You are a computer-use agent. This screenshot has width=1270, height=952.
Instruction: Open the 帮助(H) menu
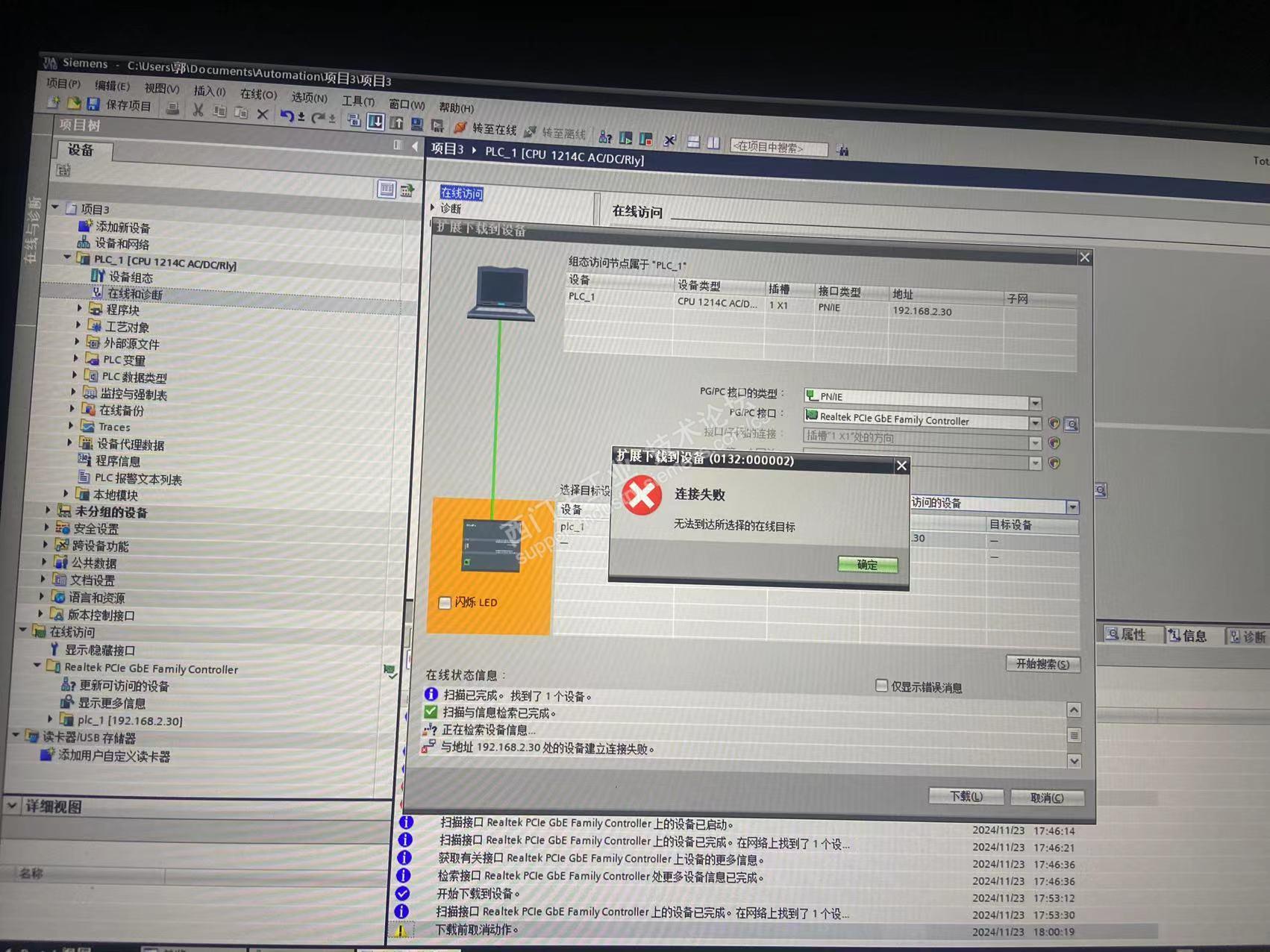(x=456, y=107)
